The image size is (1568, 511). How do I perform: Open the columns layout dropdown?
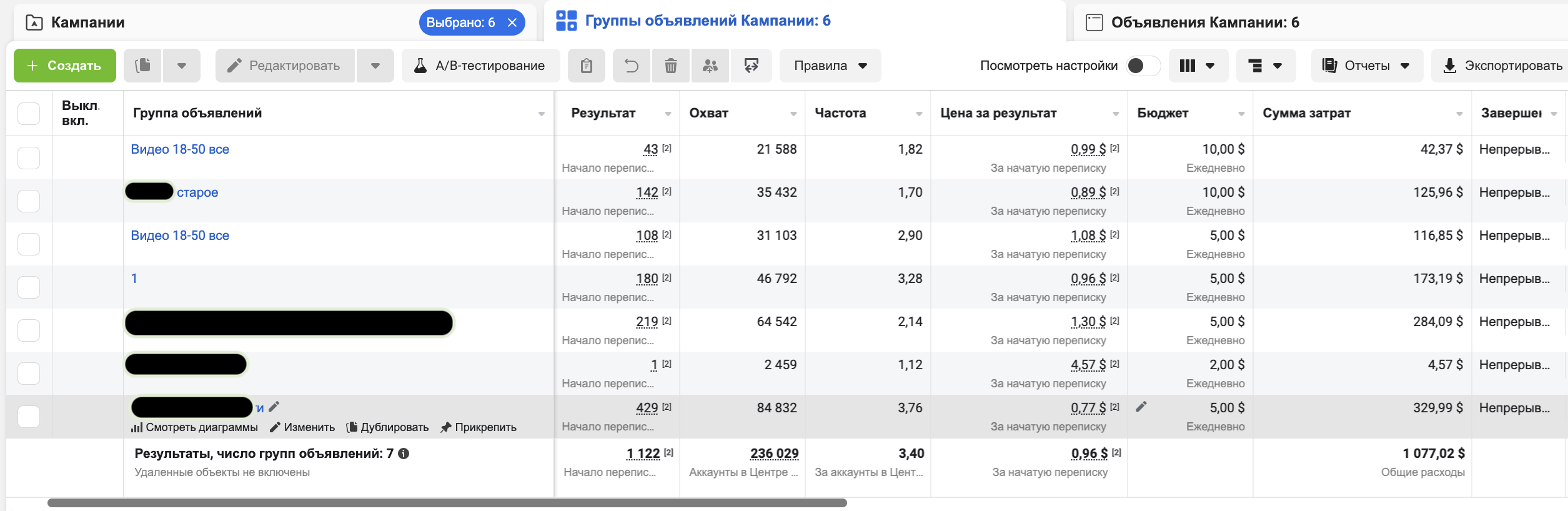pyautogui.click(x=1198, y=66)
